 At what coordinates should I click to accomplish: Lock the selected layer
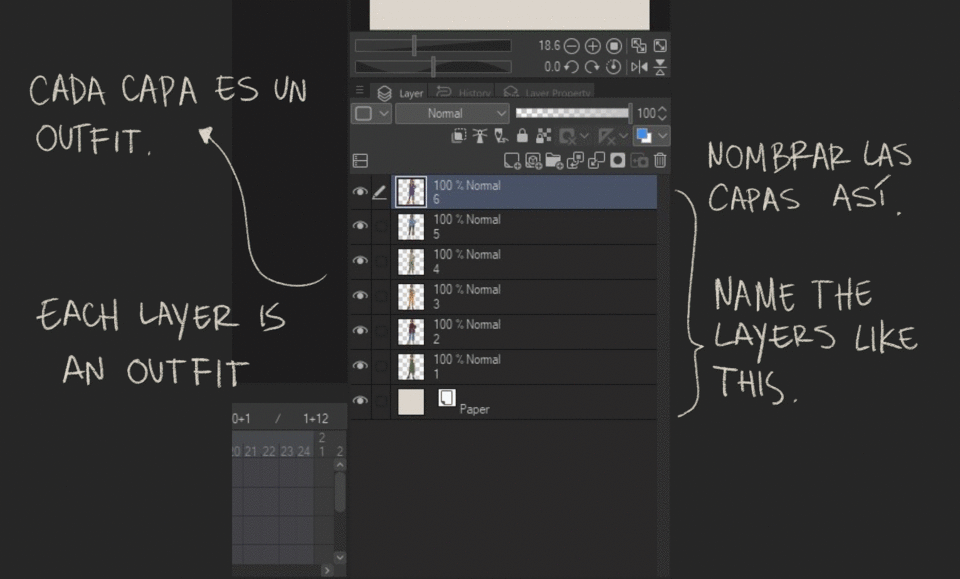[522, 136]
